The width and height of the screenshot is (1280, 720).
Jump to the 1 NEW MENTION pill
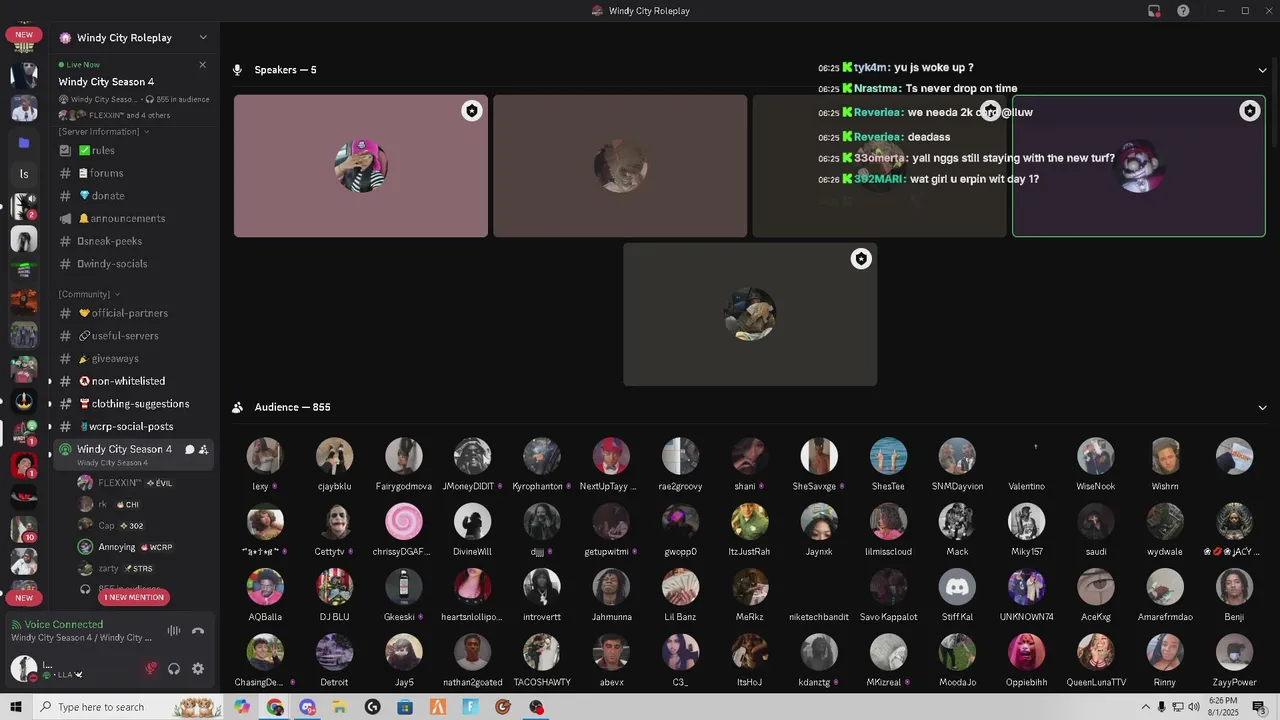(x=134, y=597)
